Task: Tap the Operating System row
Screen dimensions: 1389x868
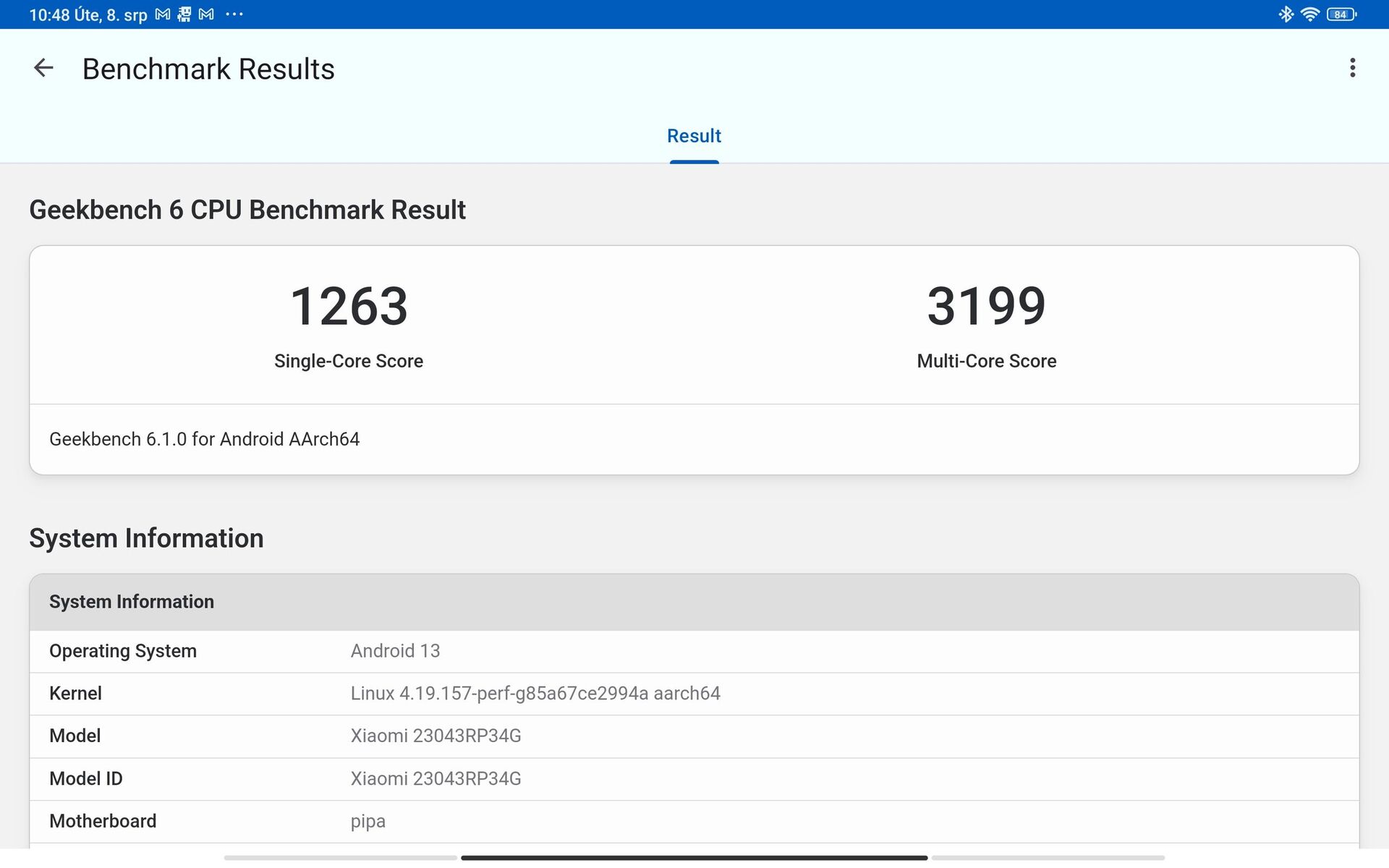Action: coord(694,651)
